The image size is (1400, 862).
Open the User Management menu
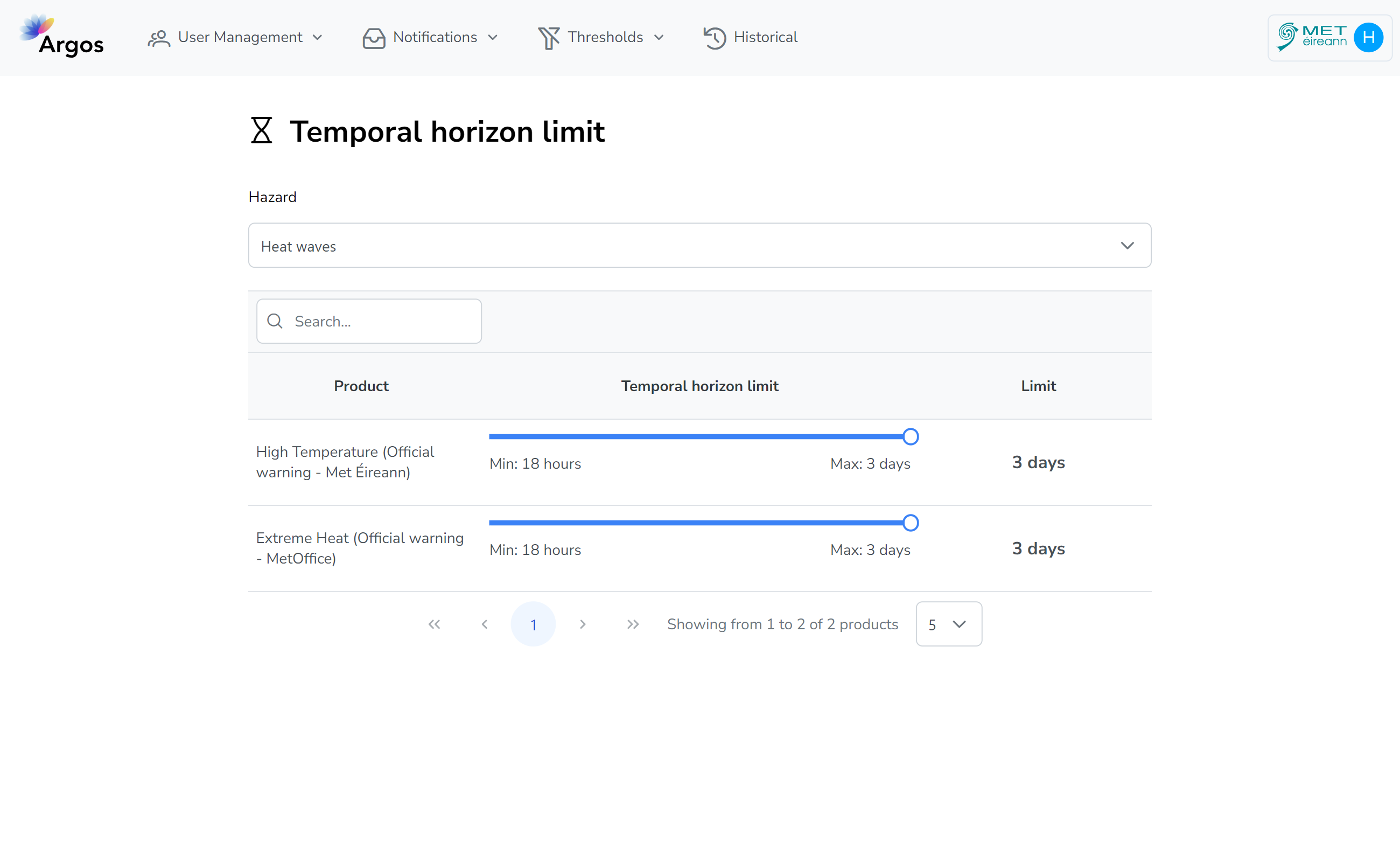click(x=235, y=38)
